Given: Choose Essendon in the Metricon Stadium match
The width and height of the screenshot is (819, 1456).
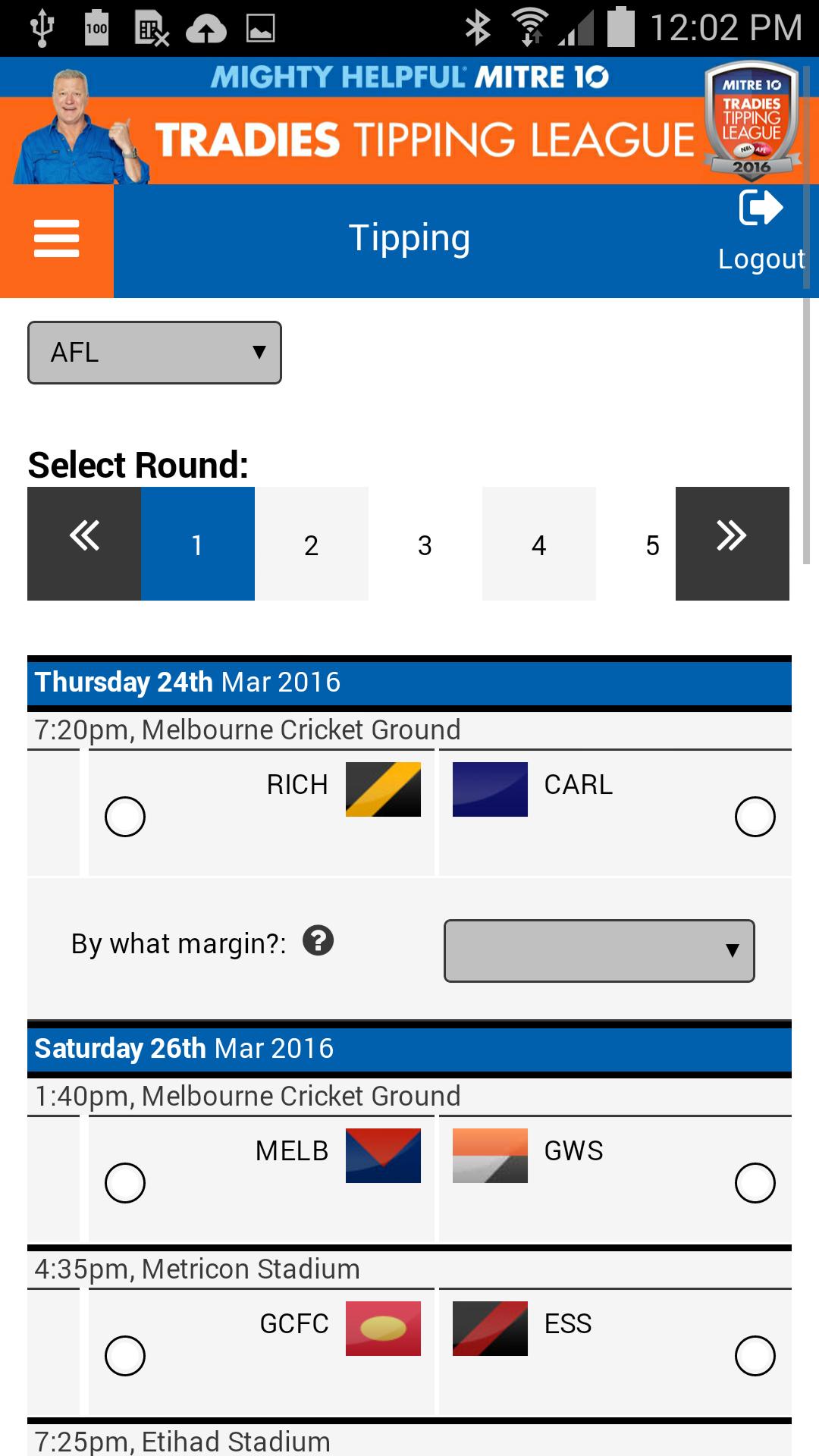Looking at the screenshot, I should [x=755, y=1356].
